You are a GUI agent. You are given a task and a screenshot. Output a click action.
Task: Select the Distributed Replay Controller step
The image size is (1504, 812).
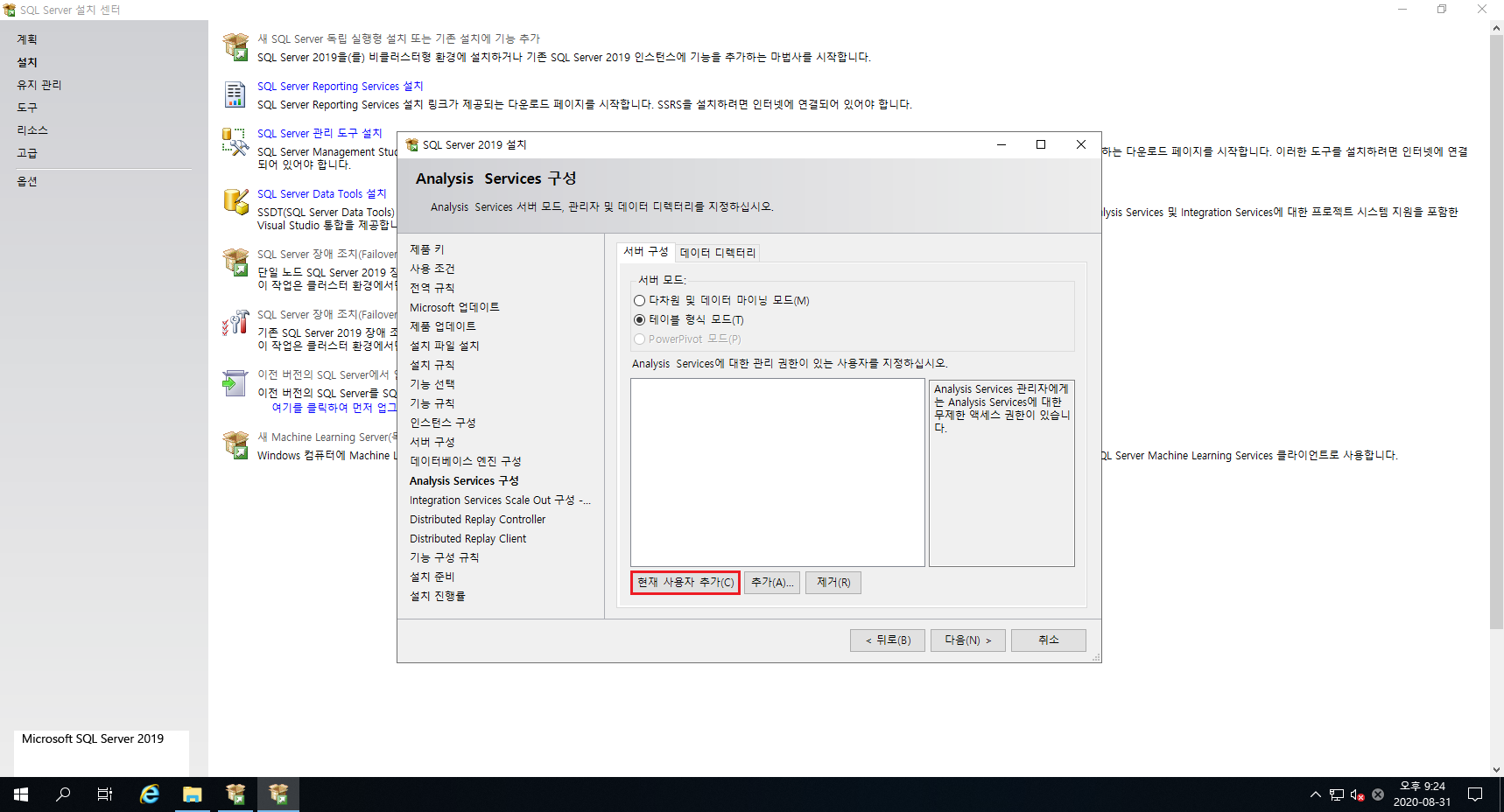click(x=478, y=519)
